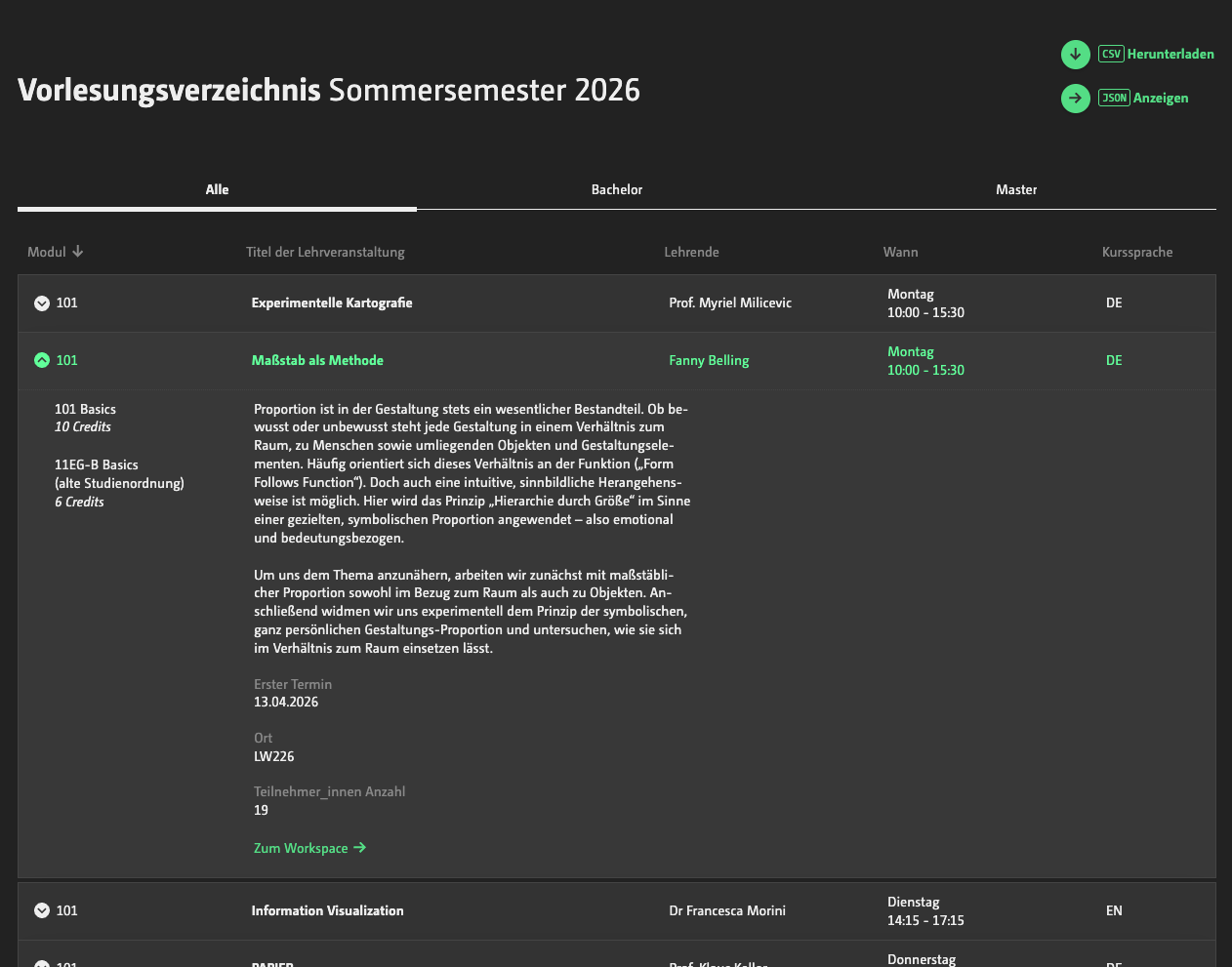
Task: Click the Kurssprache column header
Action: point(1137,252)
